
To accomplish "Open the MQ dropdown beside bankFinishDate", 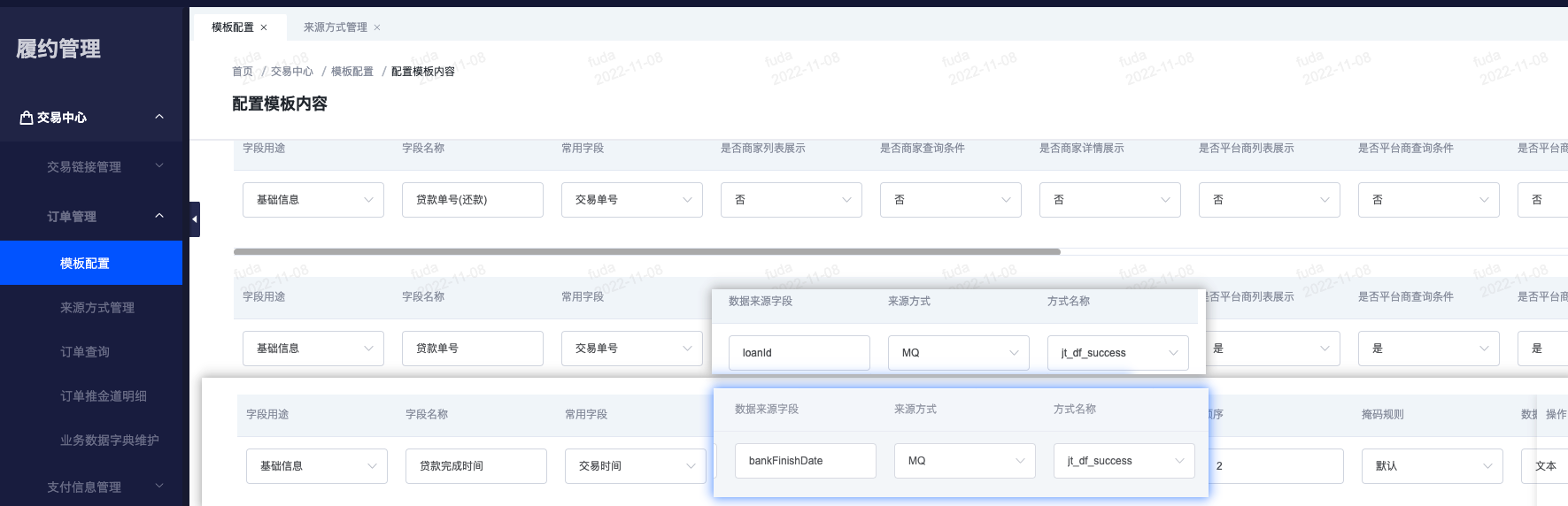I will [x=965, y=461].
